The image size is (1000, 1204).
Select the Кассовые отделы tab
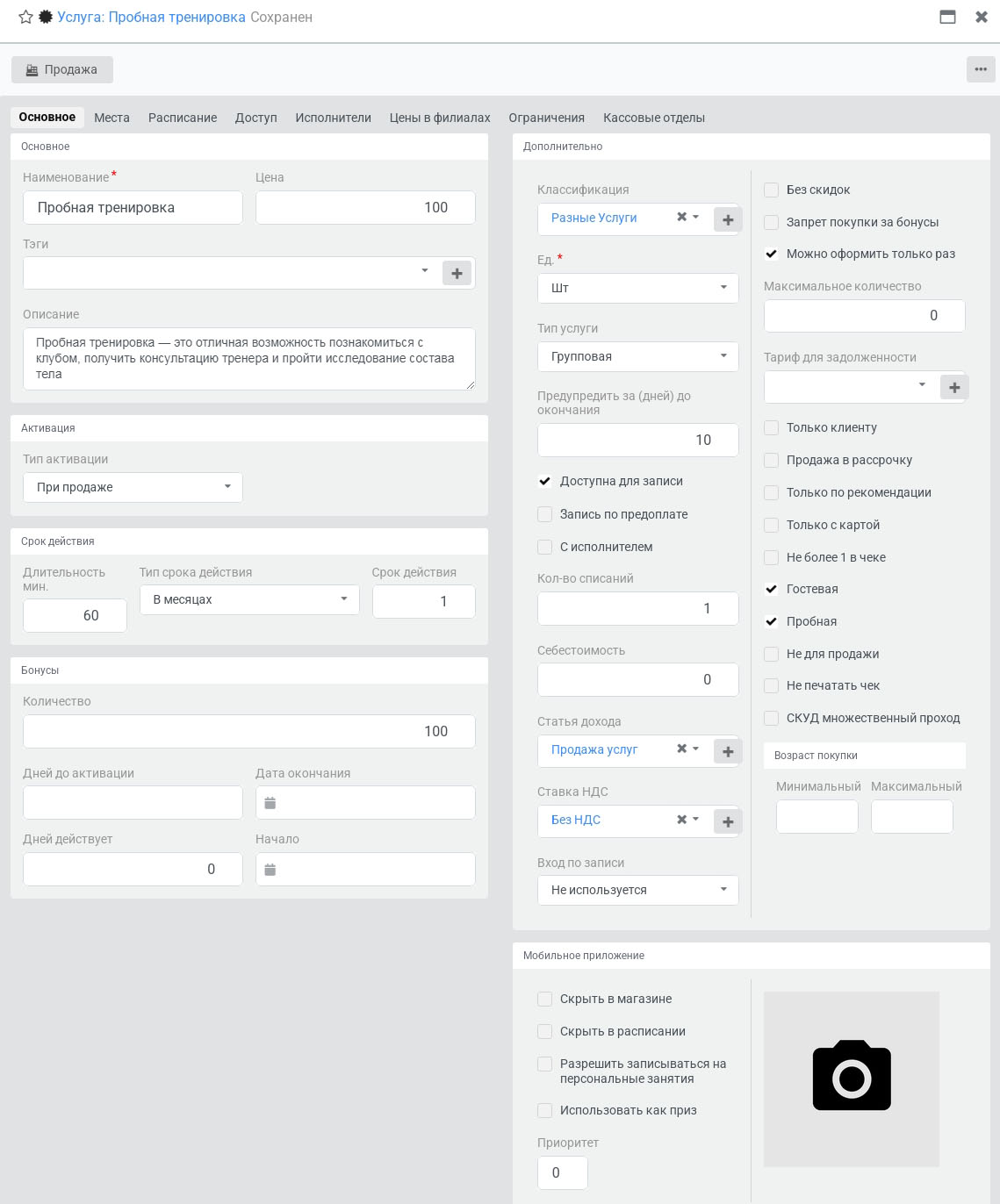click(654, 118)
